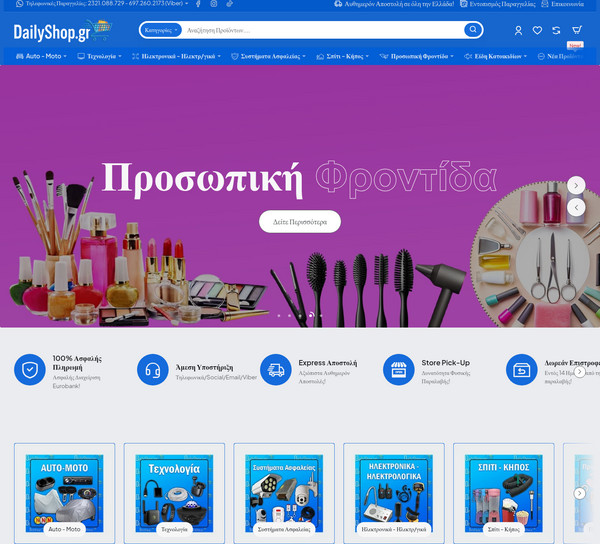600x544 pixels.
Task: Click the Express Αποστολή heading text
Action: coord(328,363)
